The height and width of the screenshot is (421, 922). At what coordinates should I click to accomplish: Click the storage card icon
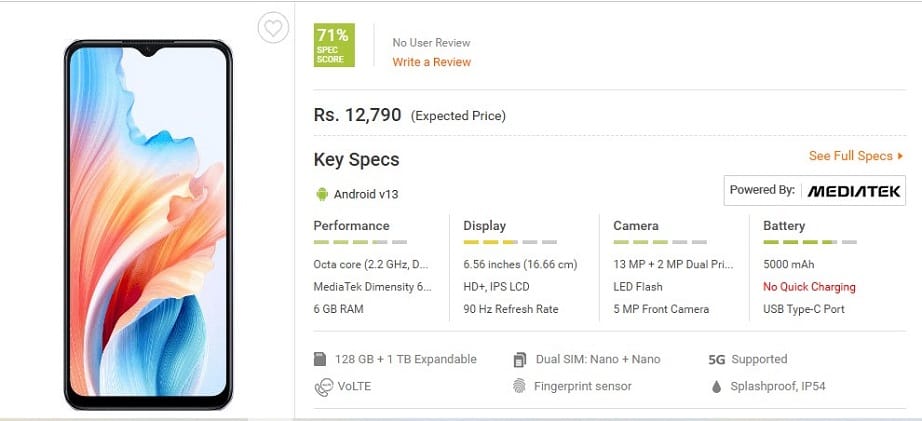321,359
